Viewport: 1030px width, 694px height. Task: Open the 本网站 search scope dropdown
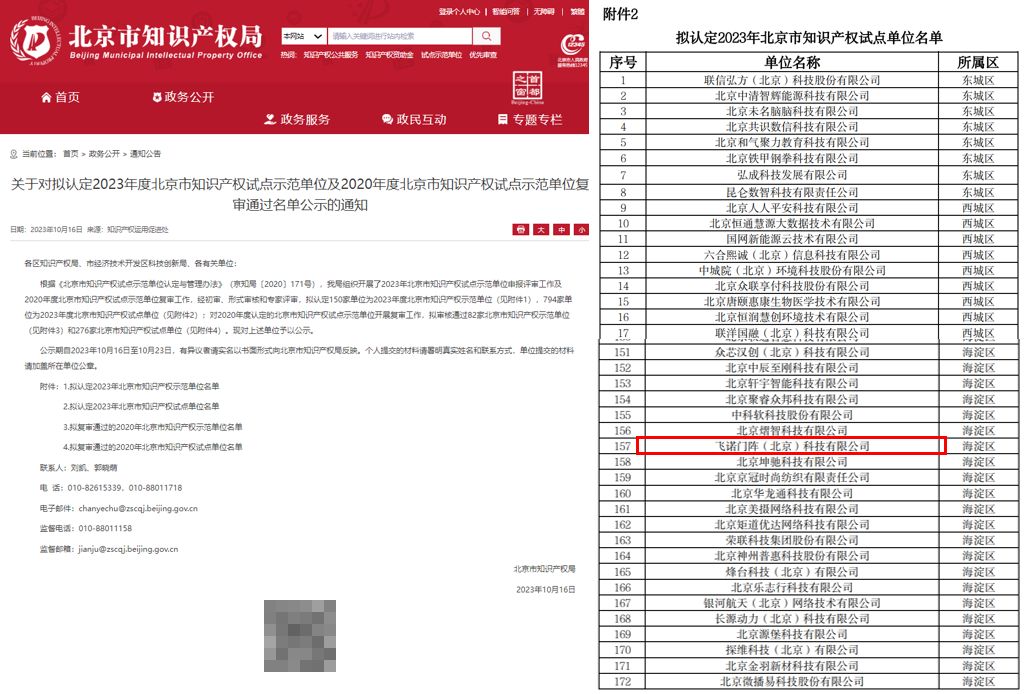click(303, 36)
